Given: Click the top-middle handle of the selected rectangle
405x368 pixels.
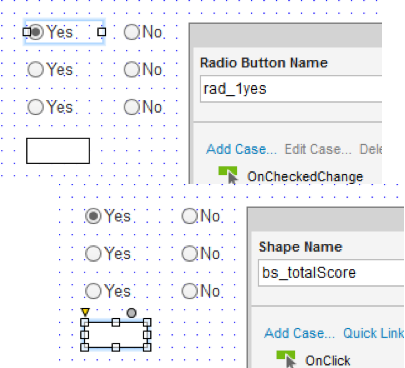Looking at the screenshot, I should [116, 322].
